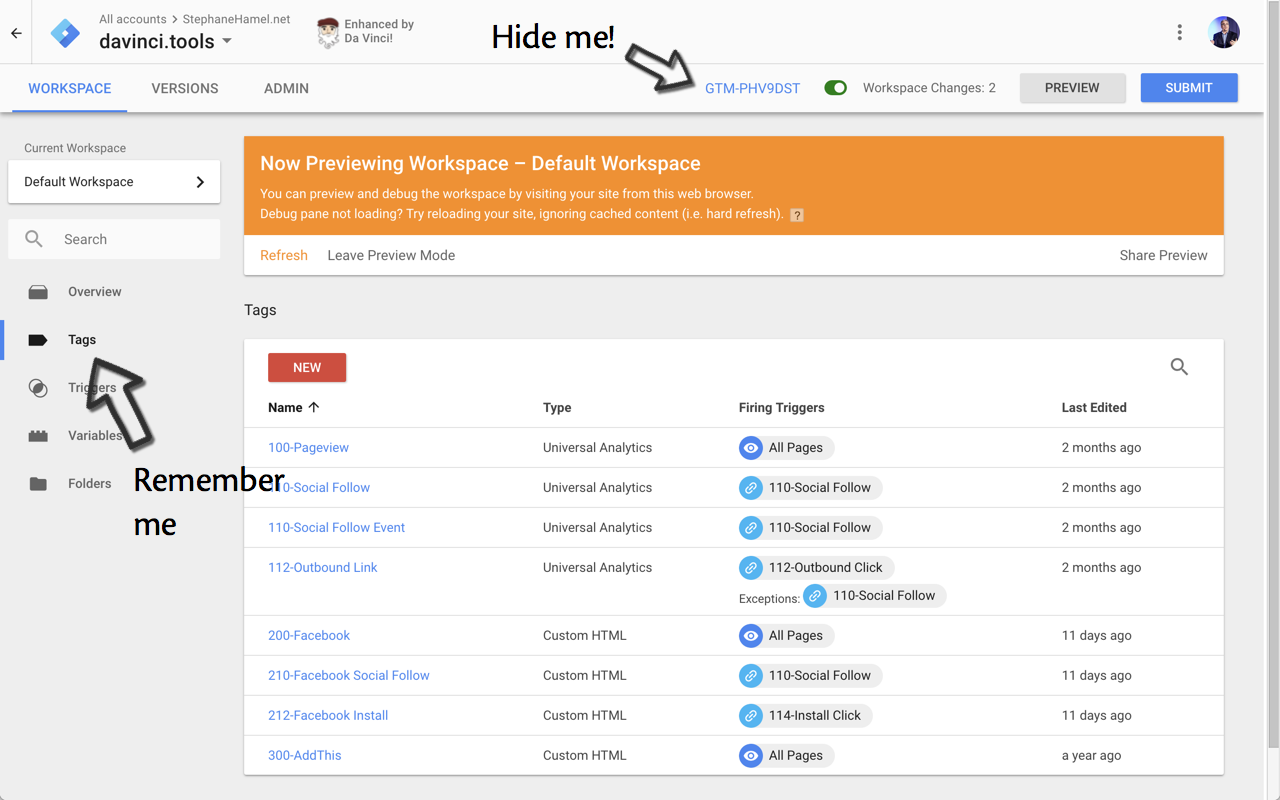Click the GTM diamond logo
This screenshot has height=800, width=1280.
coord(66,32)
